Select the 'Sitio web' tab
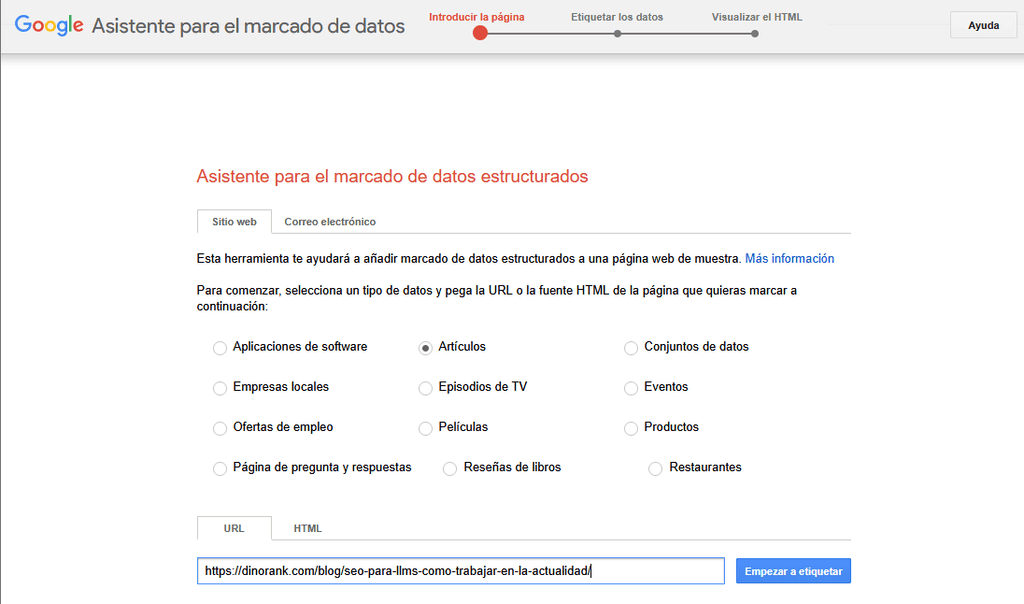 pyautogui.click(x=234, y=222)
